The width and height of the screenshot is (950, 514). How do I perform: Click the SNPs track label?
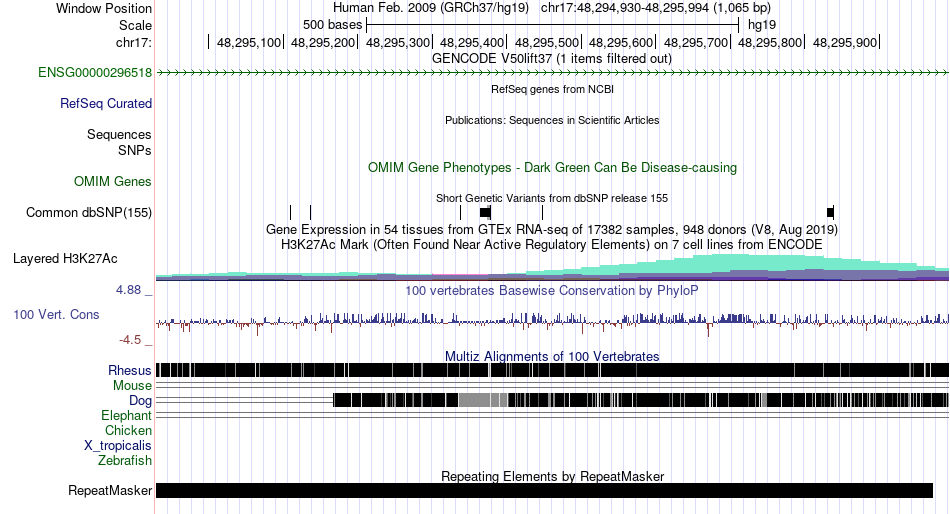(135, 150)
